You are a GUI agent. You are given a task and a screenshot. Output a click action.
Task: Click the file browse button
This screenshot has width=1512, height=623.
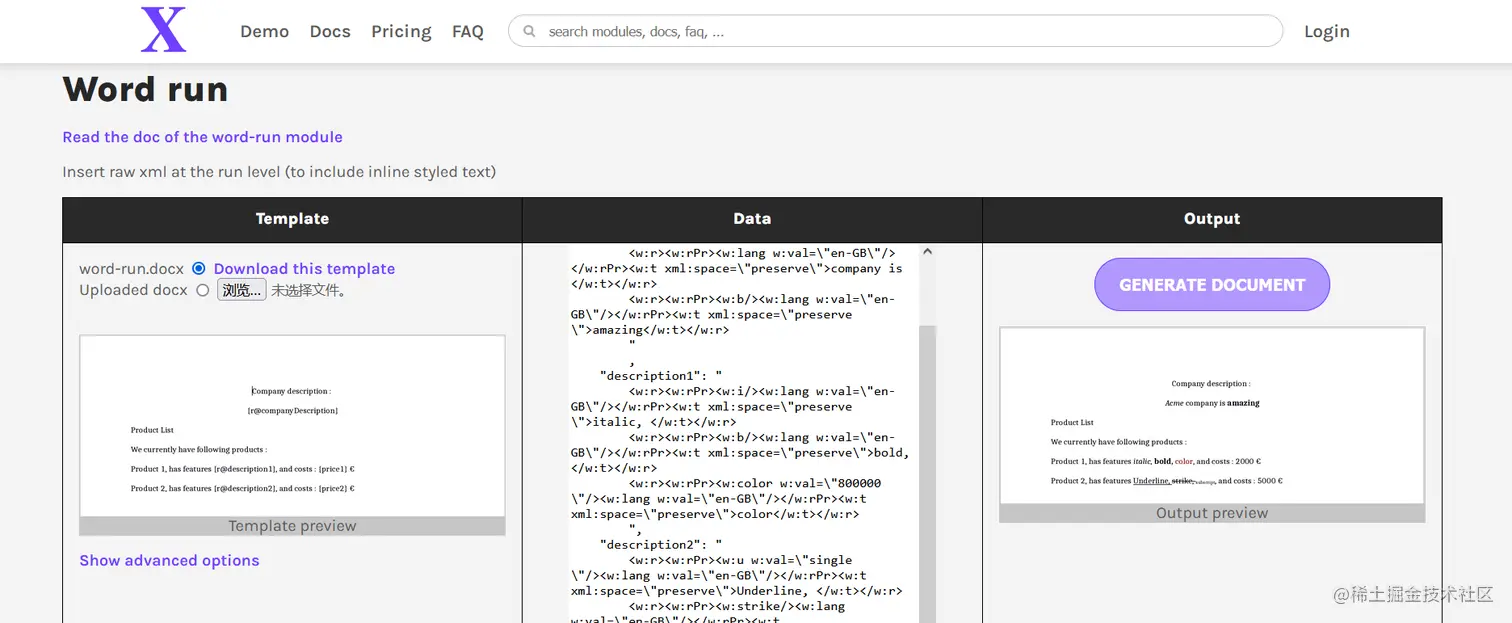point(242,290)
